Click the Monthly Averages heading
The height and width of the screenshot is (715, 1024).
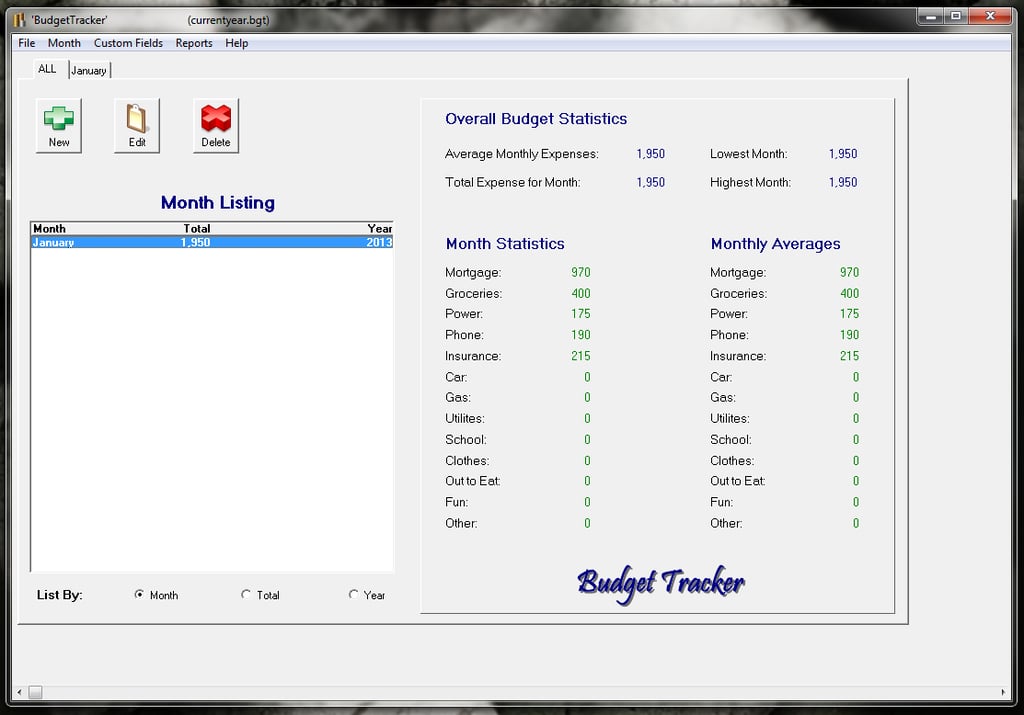[x=775, y=244]
